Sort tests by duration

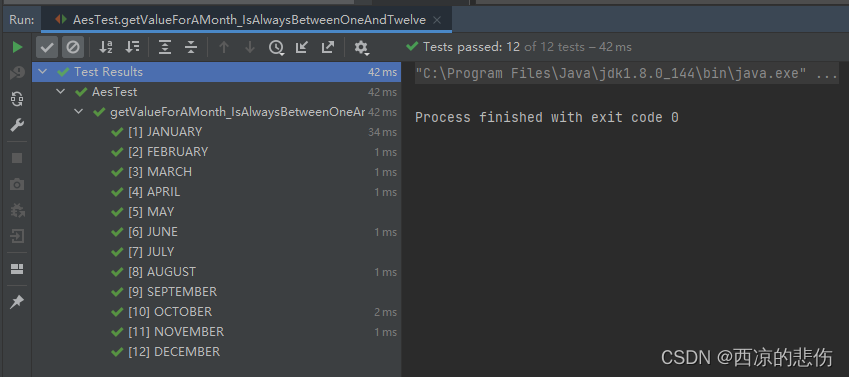pyautogui.click(x=133, y=47)
